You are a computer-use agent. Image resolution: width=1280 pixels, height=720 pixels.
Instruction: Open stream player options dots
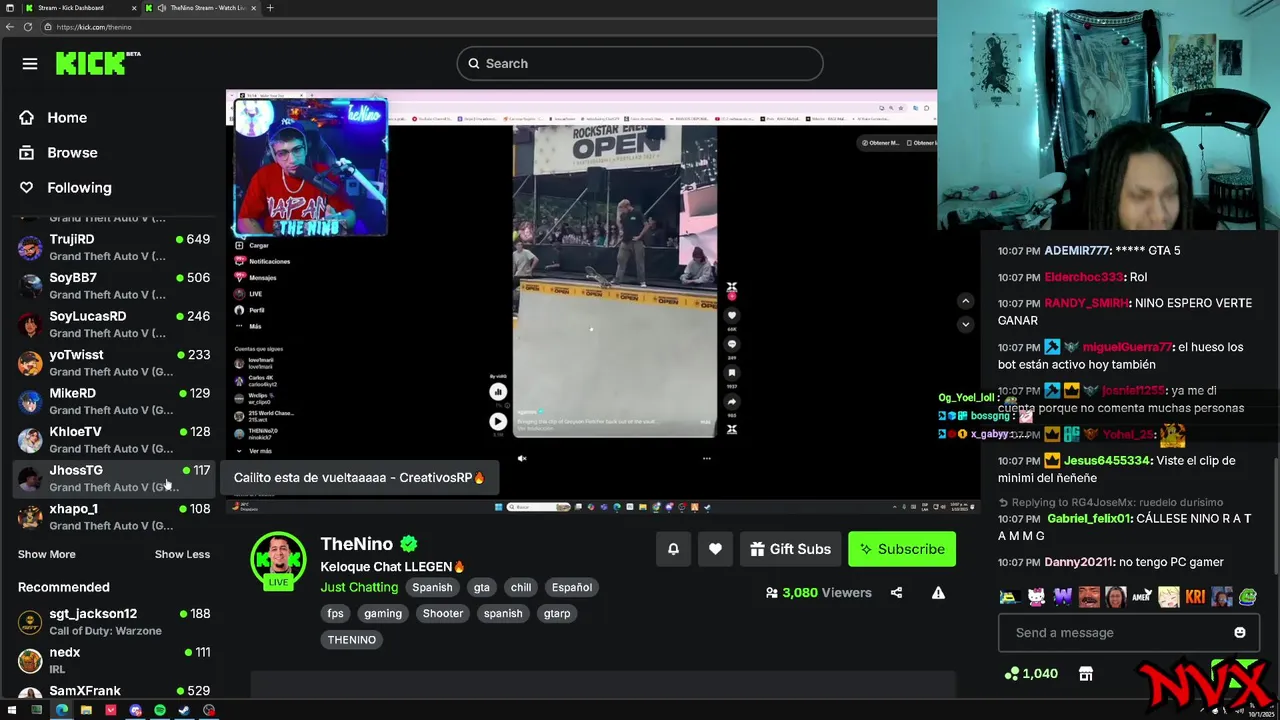[x=706, y=458]
